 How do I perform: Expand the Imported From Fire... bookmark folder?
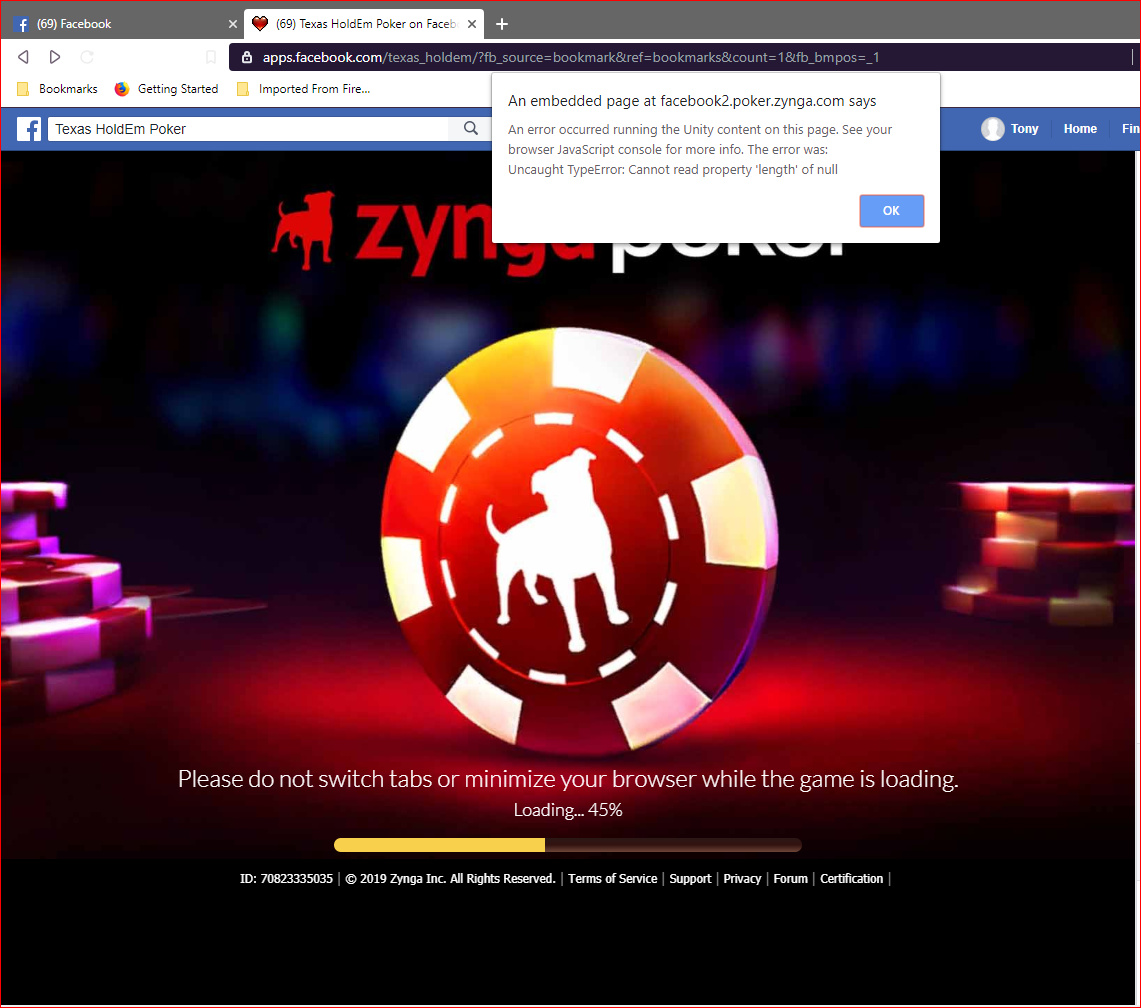(x=303, y=89)
